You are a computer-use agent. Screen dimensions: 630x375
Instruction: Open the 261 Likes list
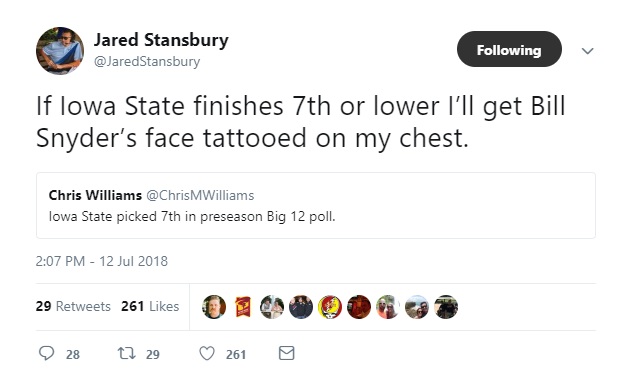(x=150, y=306)
